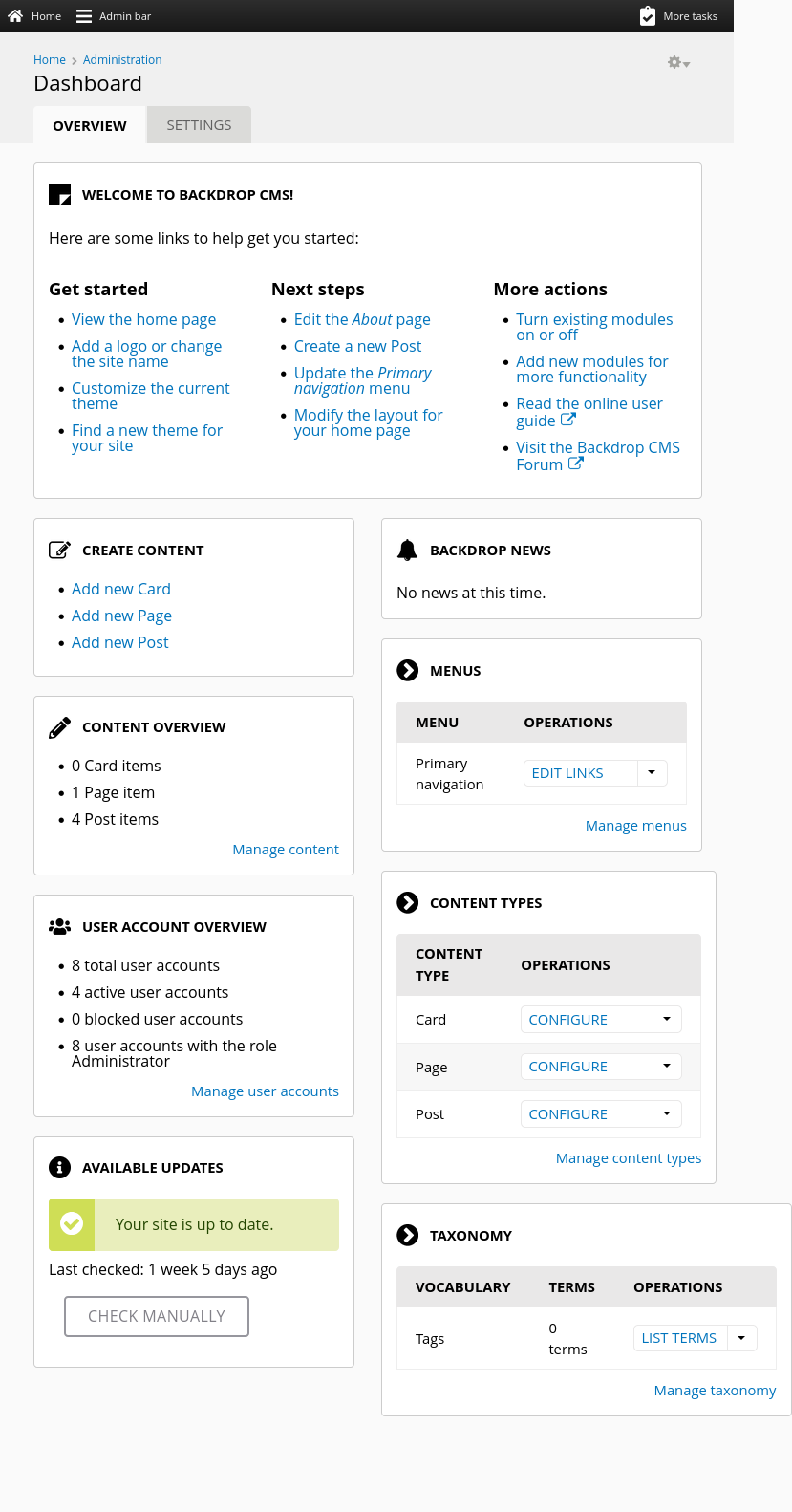Open dropdown arrow for Post content type
The width and height of the screenshot is (792, 1512).
click(667, 1114)
